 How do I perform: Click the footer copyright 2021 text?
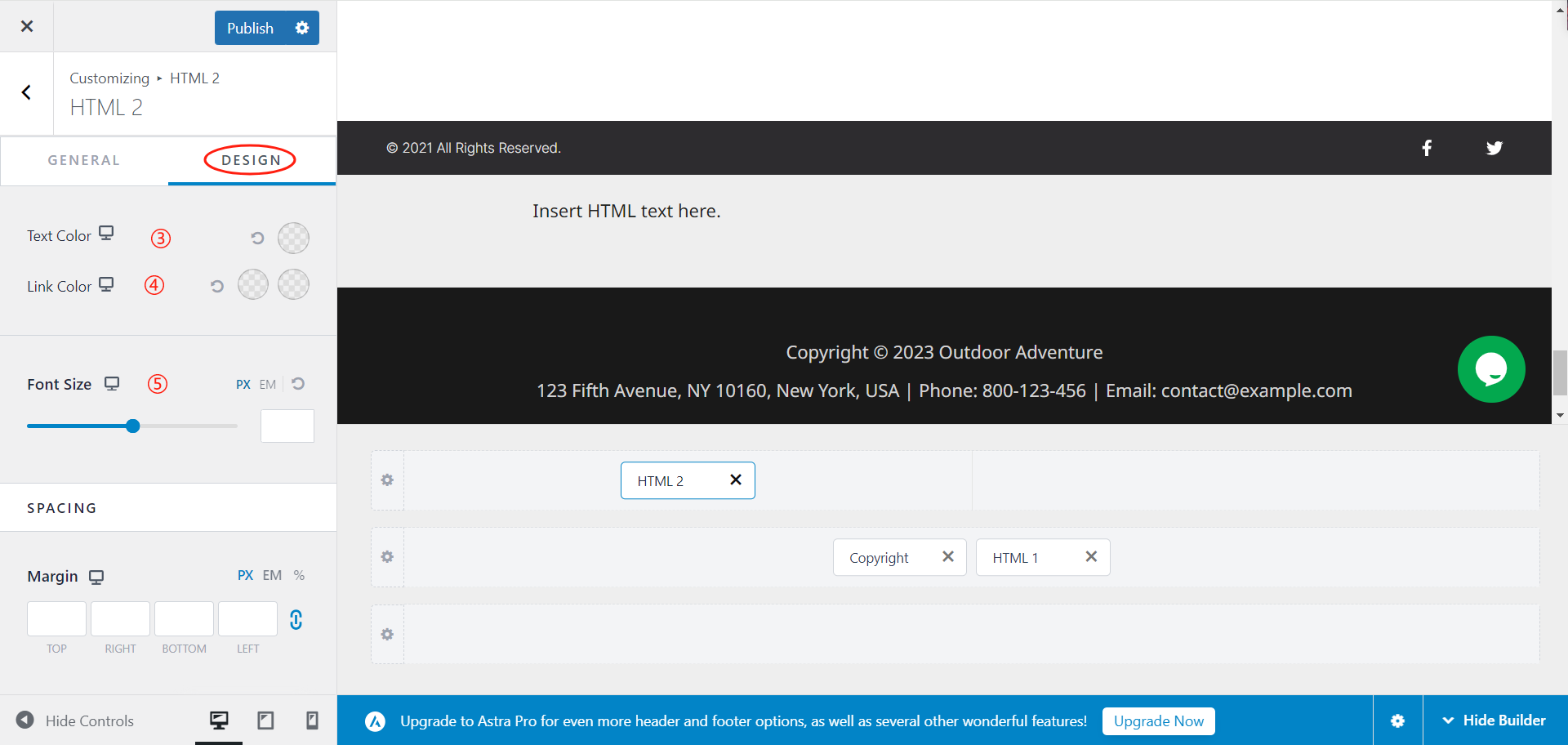(474, 148)
